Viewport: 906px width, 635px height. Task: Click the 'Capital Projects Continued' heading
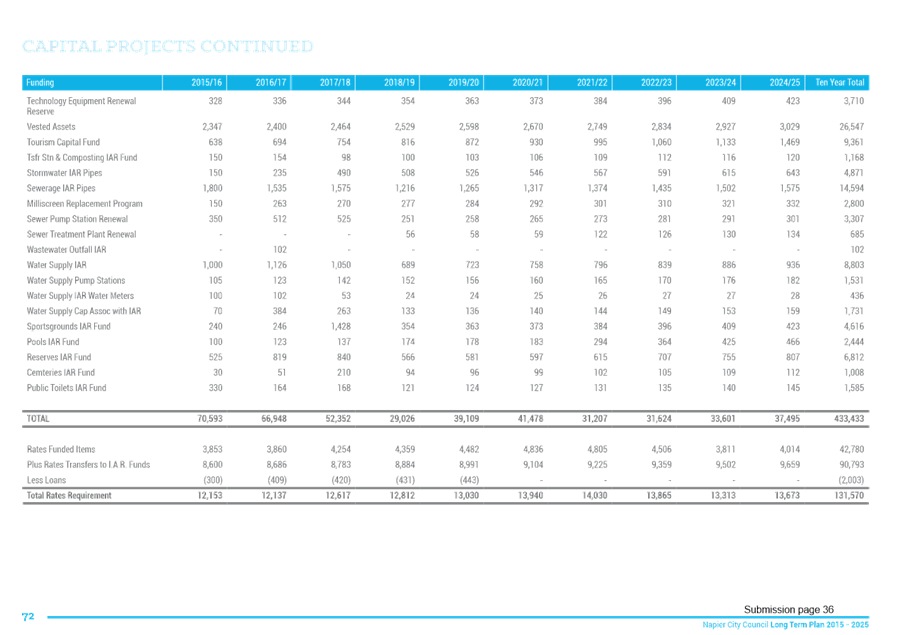pyautogui.click(x=168, y=46)
